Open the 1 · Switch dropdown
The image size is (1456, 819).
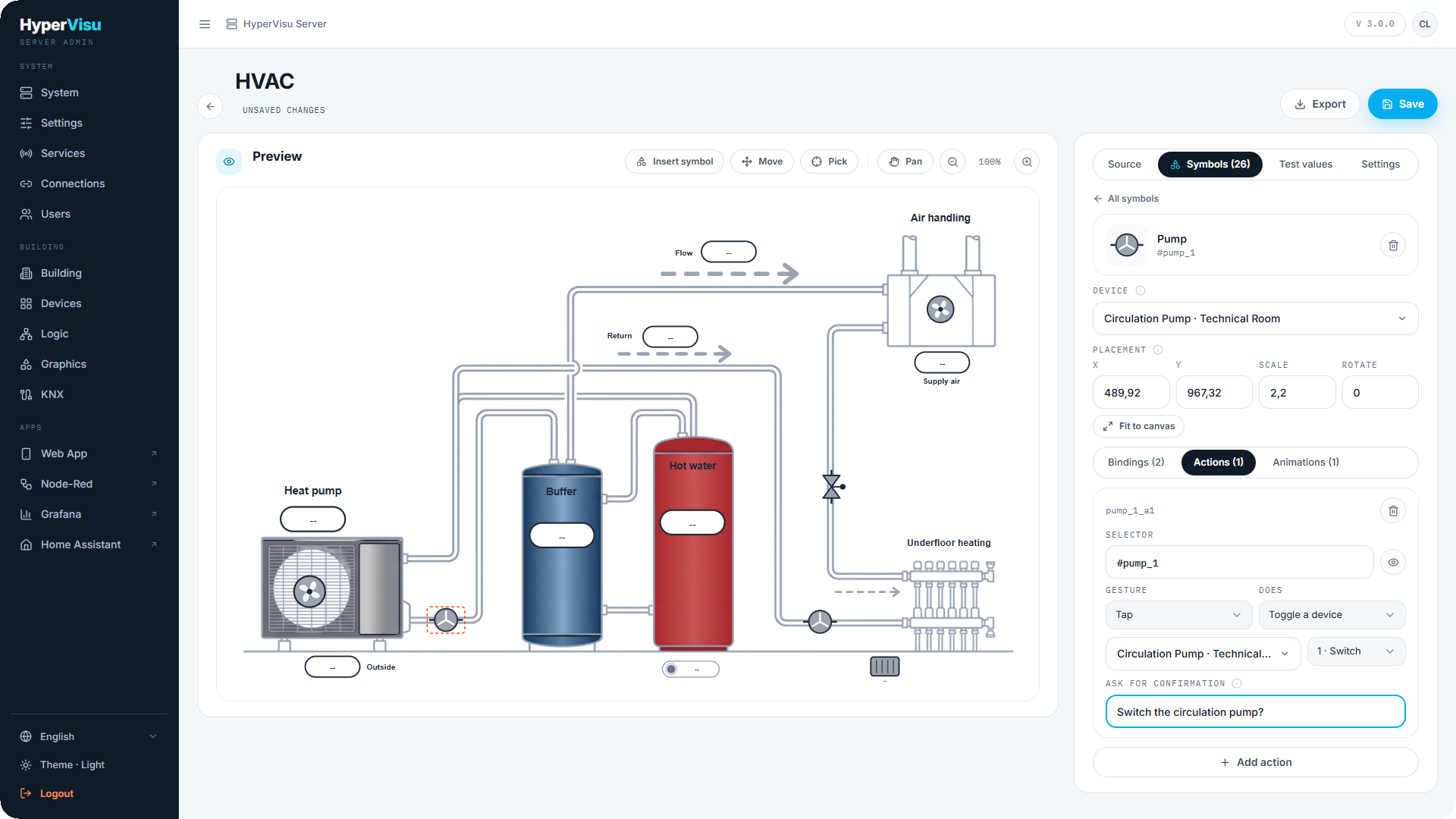pos(1356,651)
